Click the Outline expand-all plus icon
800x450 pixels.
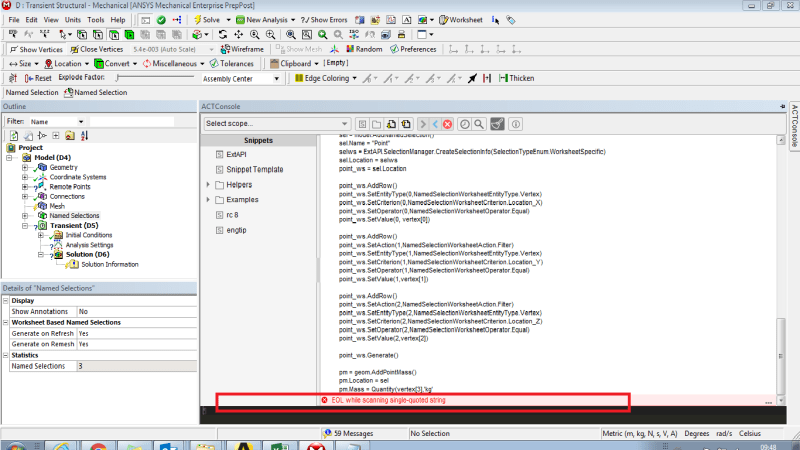(x=56, y=136)
